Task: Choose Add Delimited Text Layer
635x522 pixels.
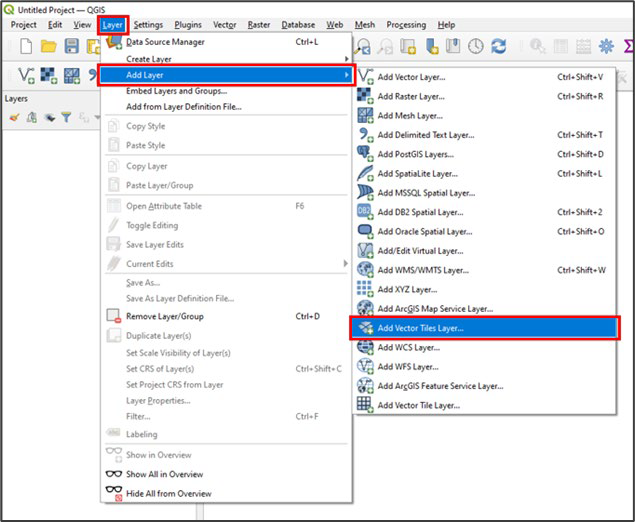Action: pos(485,135)
